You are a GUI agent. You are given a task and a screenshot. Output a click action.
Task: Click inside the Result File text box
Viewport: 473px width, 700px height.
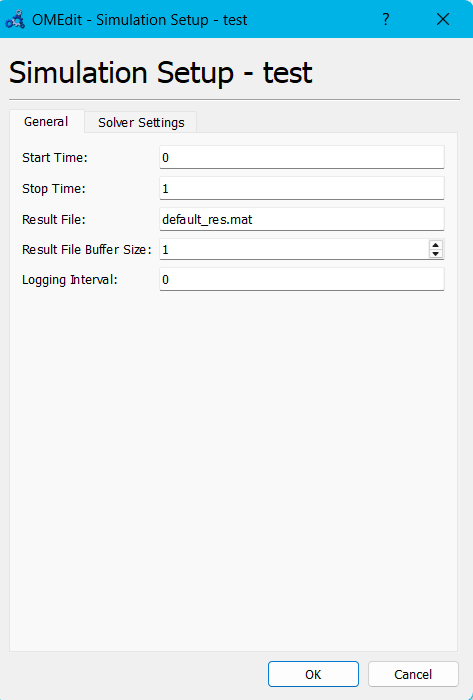pyautogui.click(x=302, y=219)
